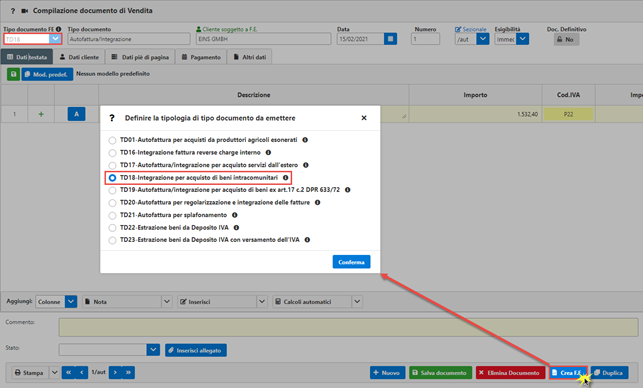Select TD23 Estrazione con versamento dell'IVA
The width and height of the screenshot is (643, 388).
[112, 240]
